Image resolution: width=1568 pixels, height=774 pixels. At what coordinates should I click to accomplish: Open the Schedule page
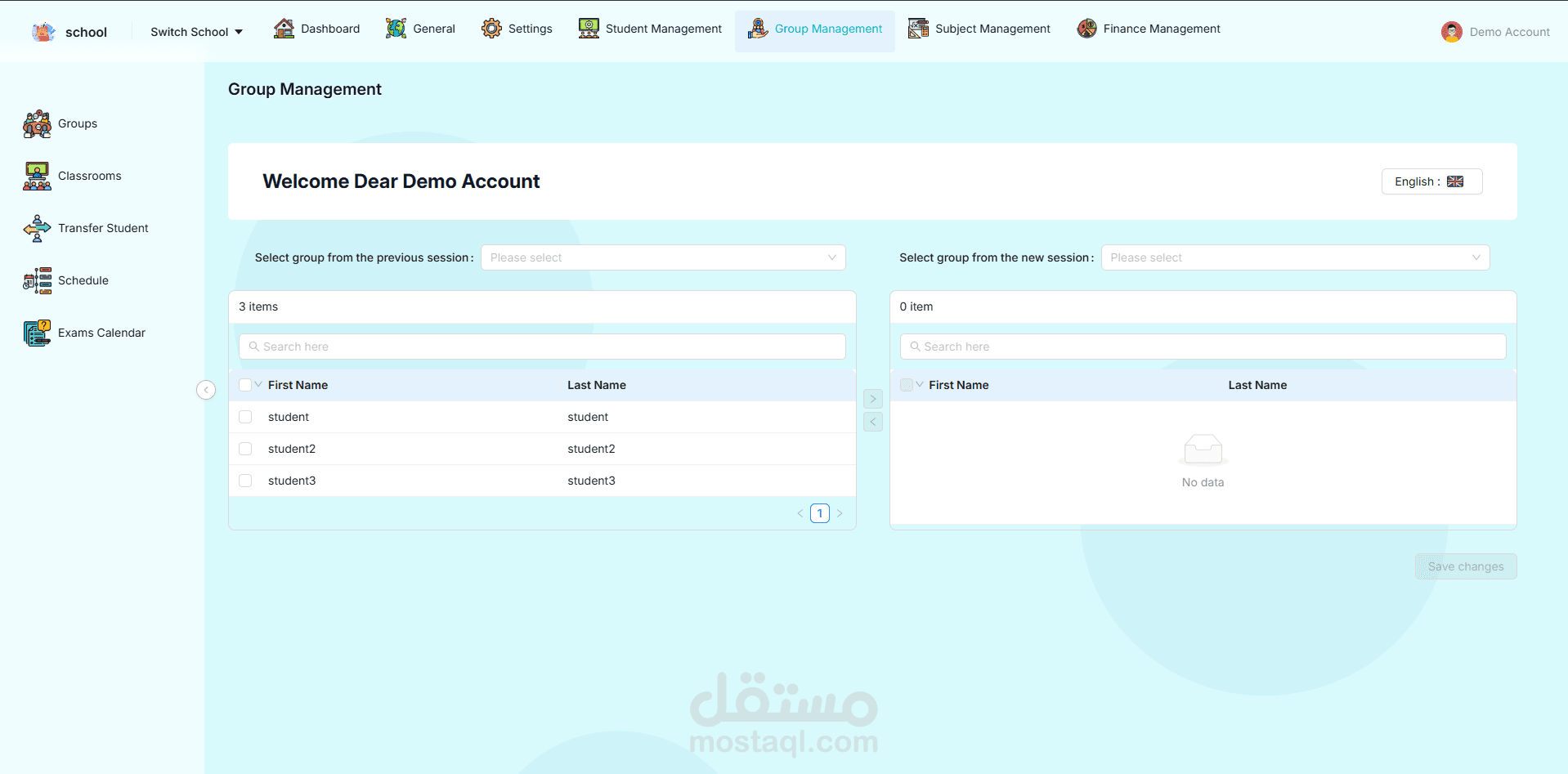pyautogui.click(x=83, y=281)
